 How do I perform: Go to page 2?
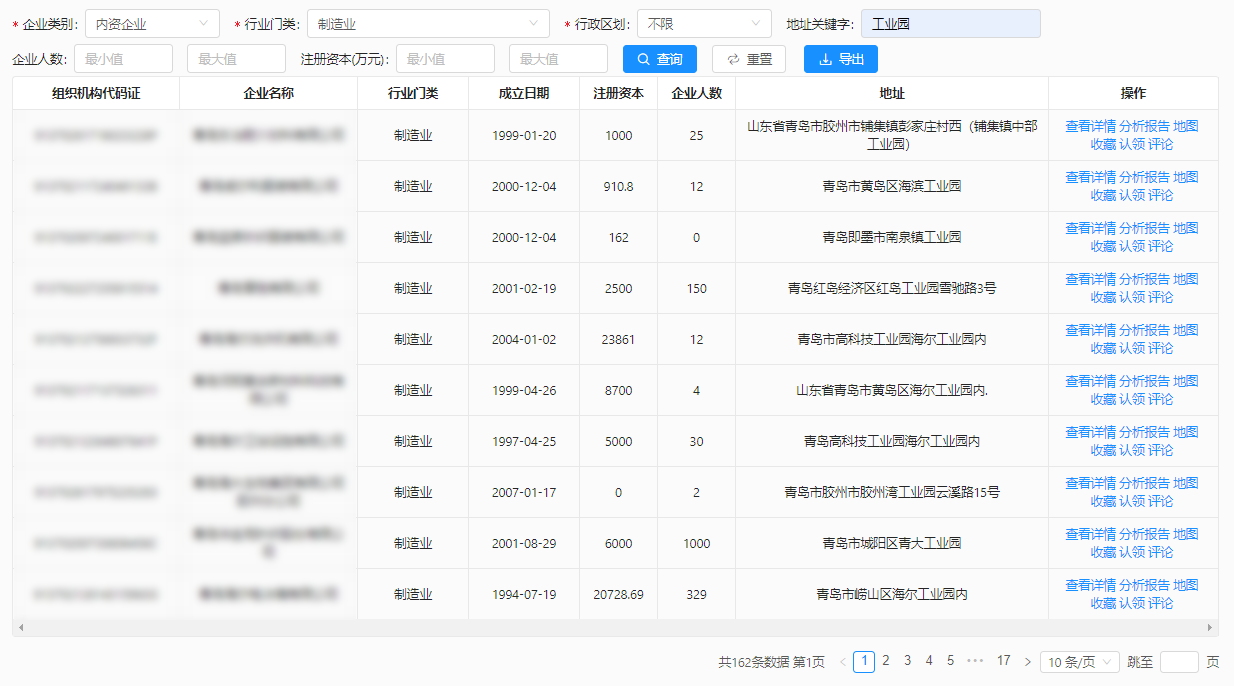pyautogui.click(x=886, y=661)
